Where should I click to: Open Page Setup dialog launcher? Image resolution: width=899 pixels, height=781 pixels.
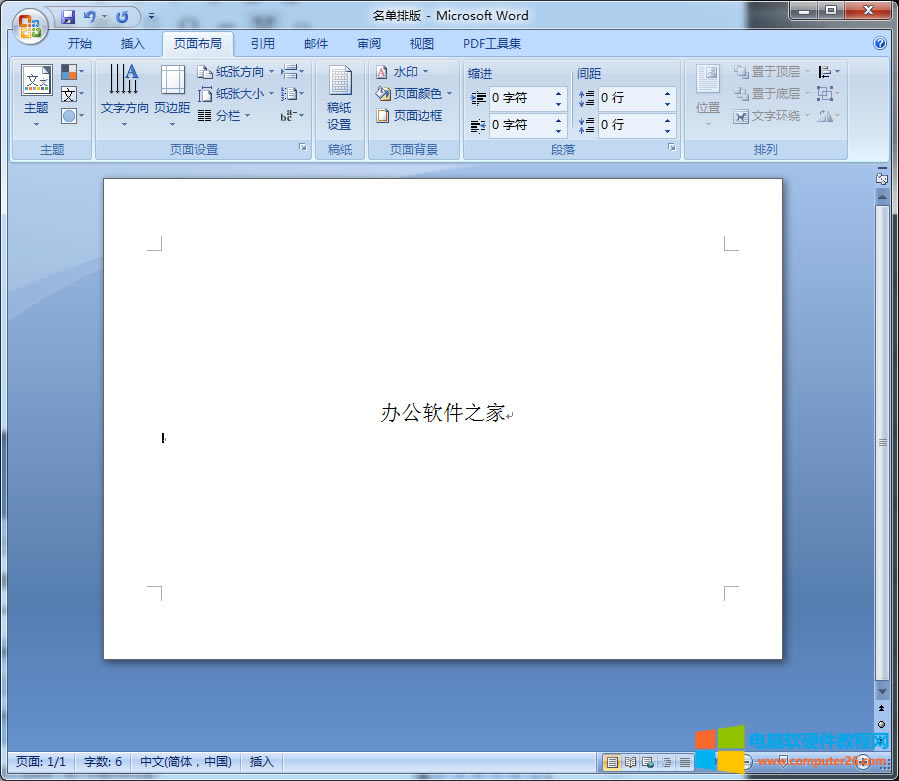pos(302,148)
